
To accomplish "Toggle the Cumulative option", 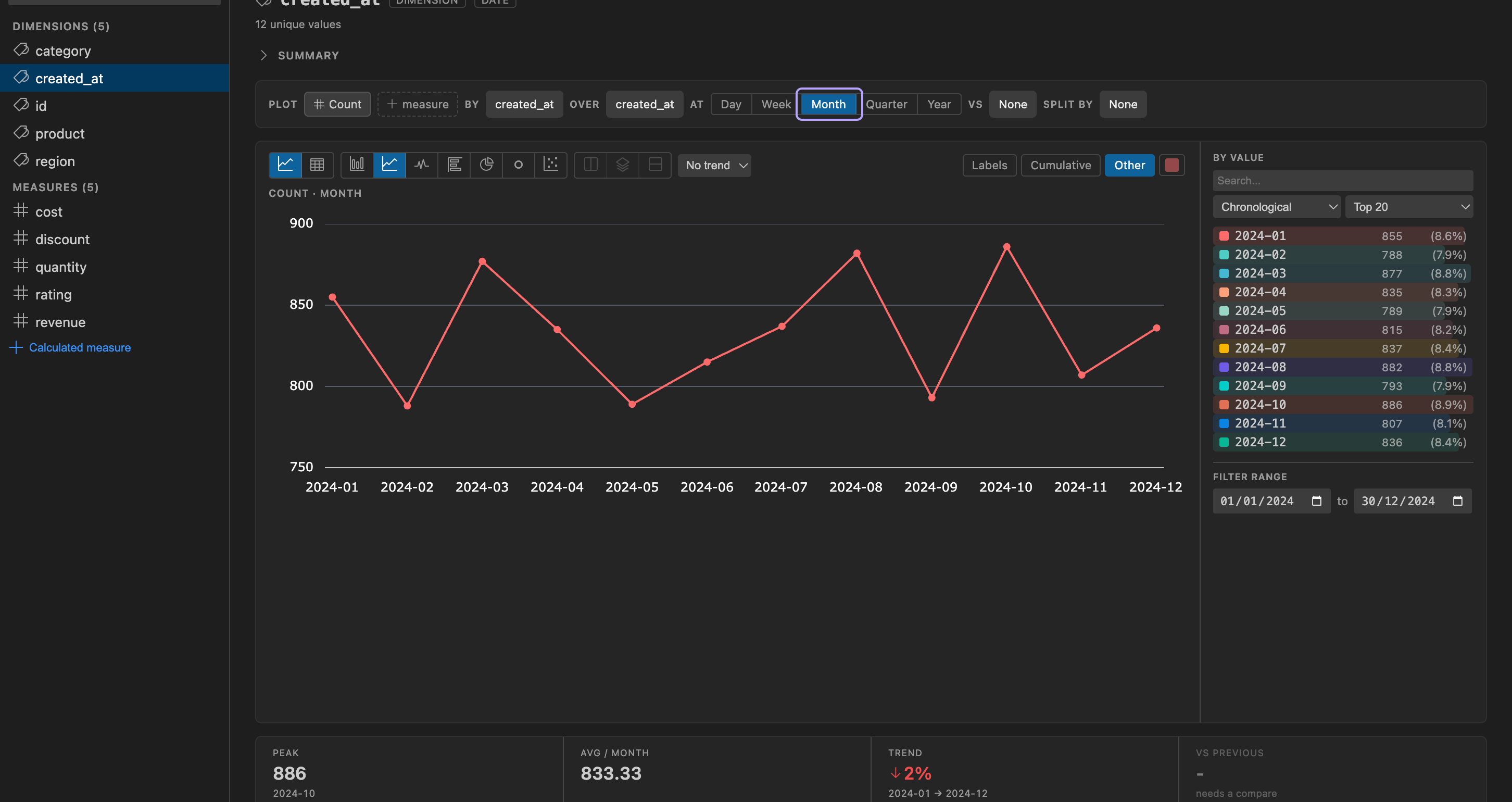I will [x=1060, y=165].
